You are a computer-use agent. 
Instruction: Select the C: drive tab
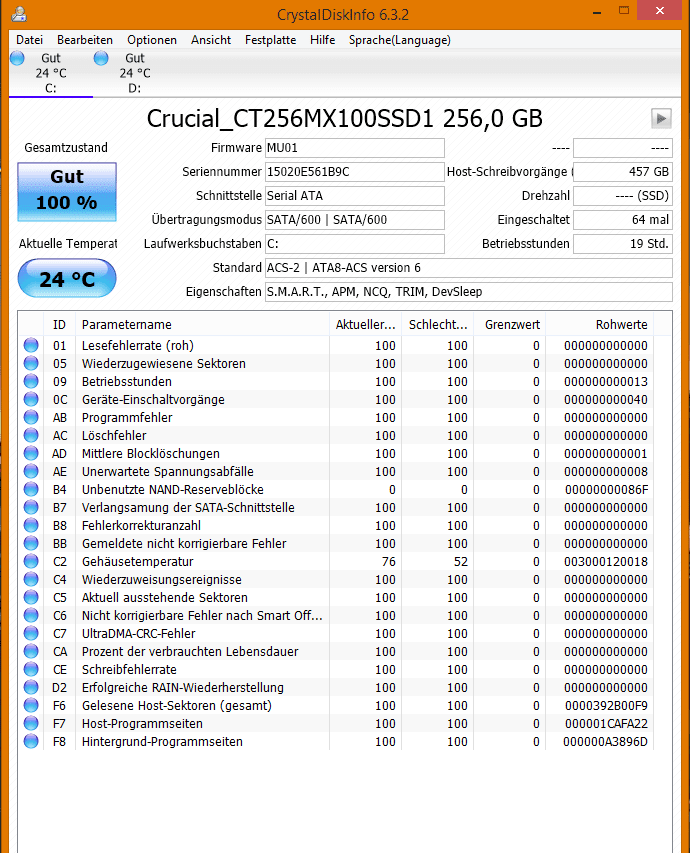pos(51,73)
